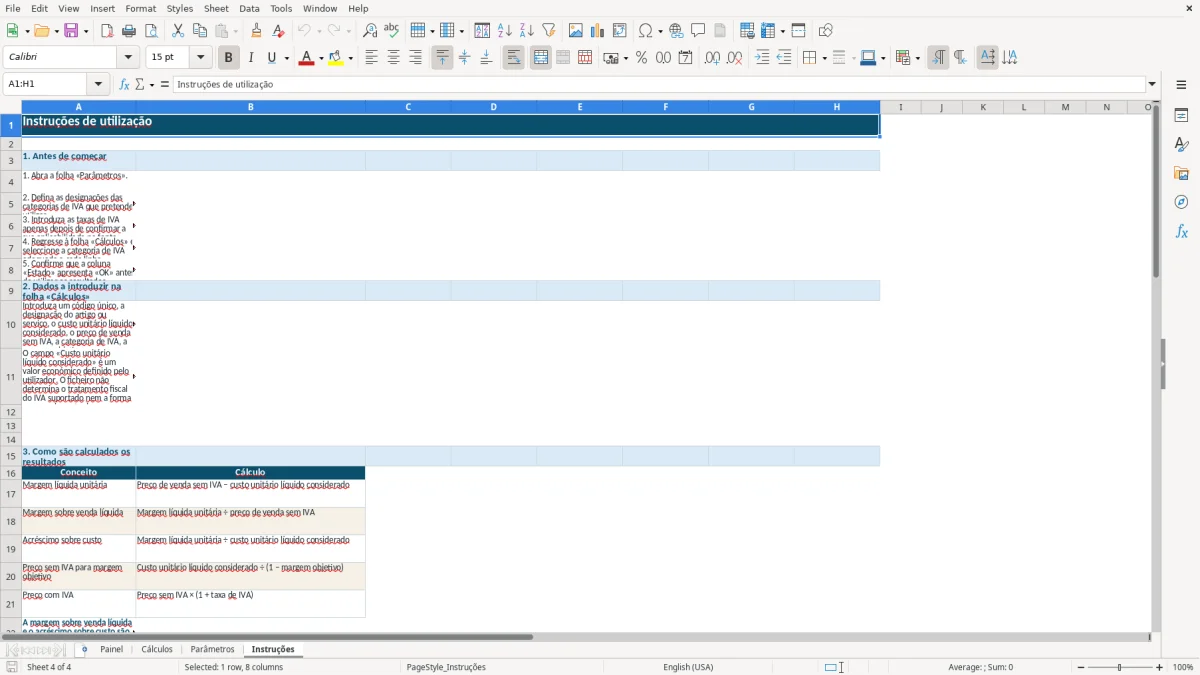Open the 15 pt font size dropdown
The height and width of the screenshot is (675, 1200).
201,58
